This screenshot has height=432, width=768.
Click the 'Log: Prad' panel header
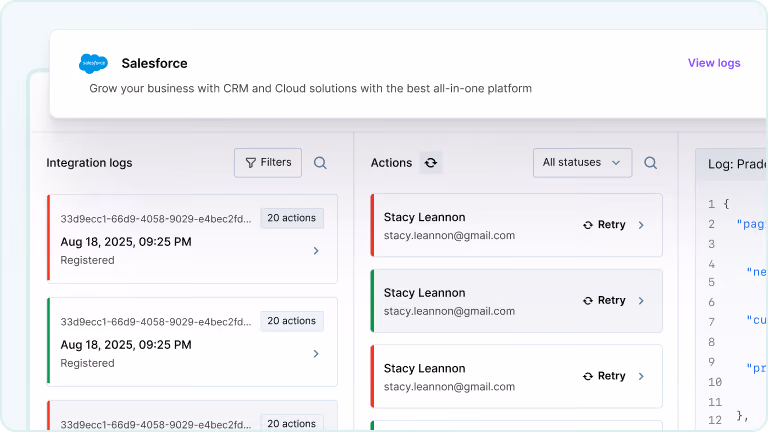tap(731, 164)
